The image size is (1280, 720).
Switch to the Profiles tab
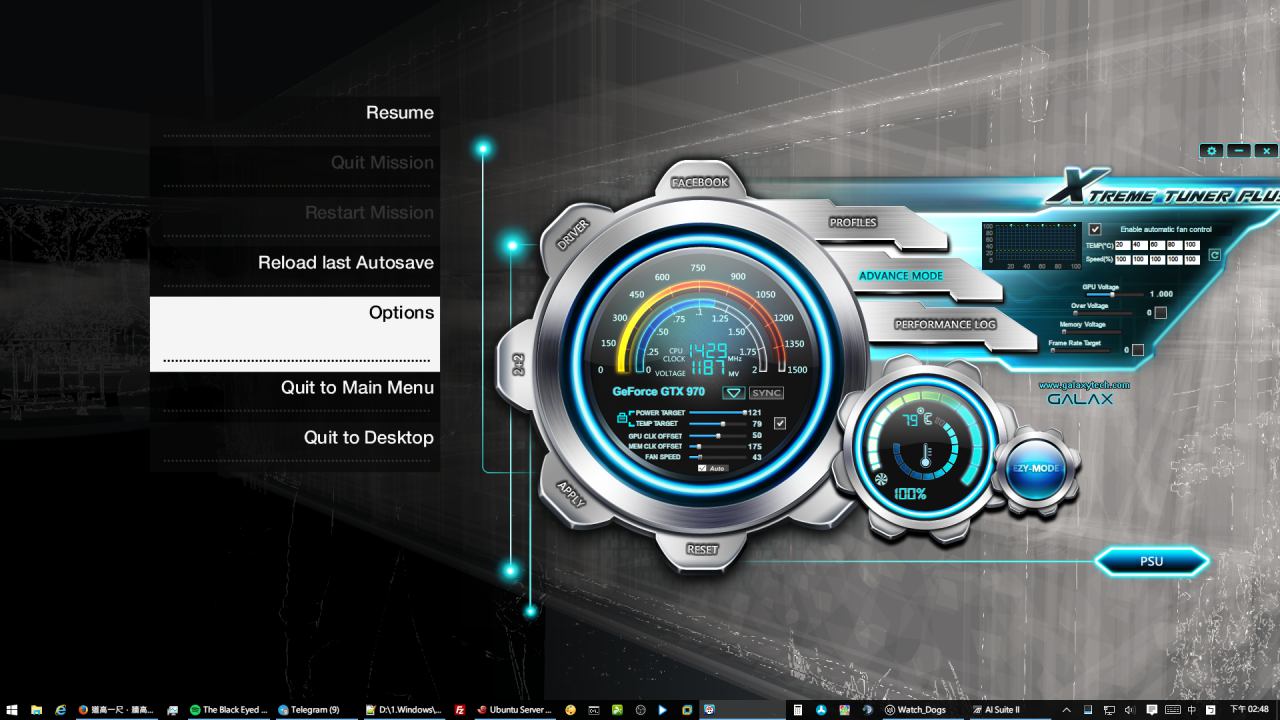[852, 223]
